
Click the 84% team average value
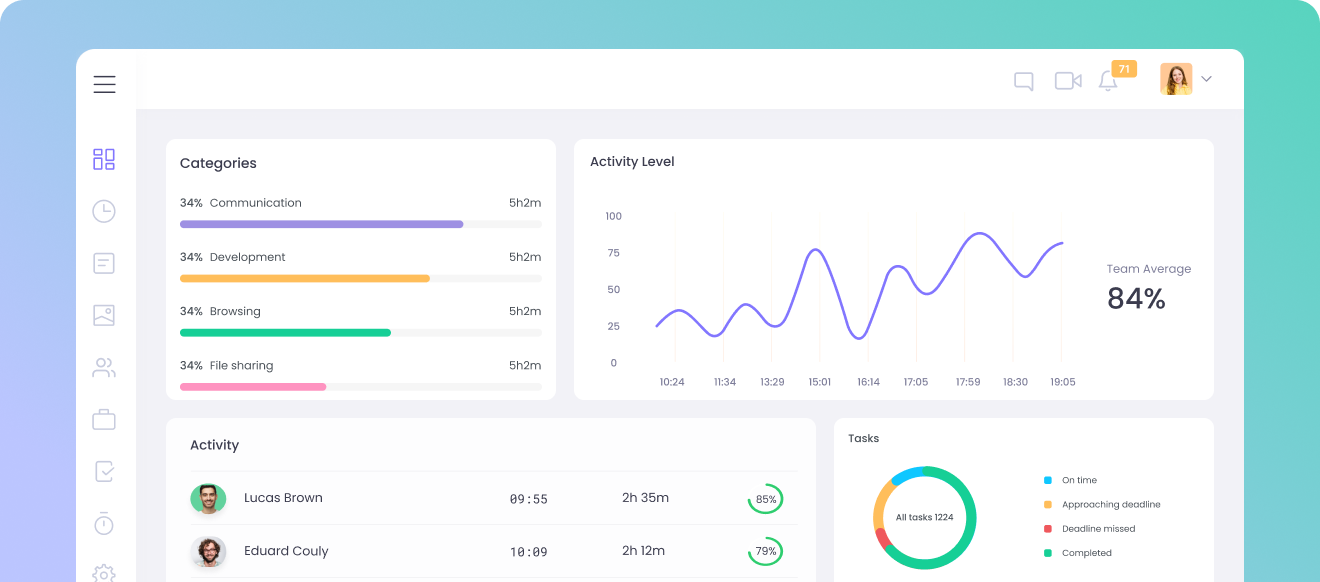pos(1136,298)
